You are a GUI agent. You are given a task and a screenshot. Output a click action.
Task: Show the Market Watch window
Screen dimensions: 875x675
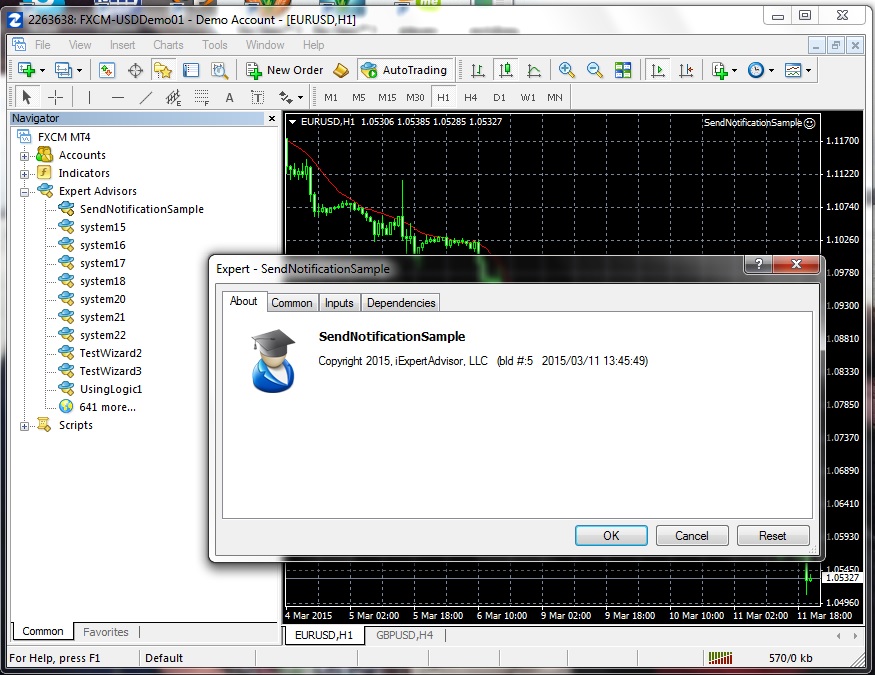pyautogui.click(x=107, y=70)
